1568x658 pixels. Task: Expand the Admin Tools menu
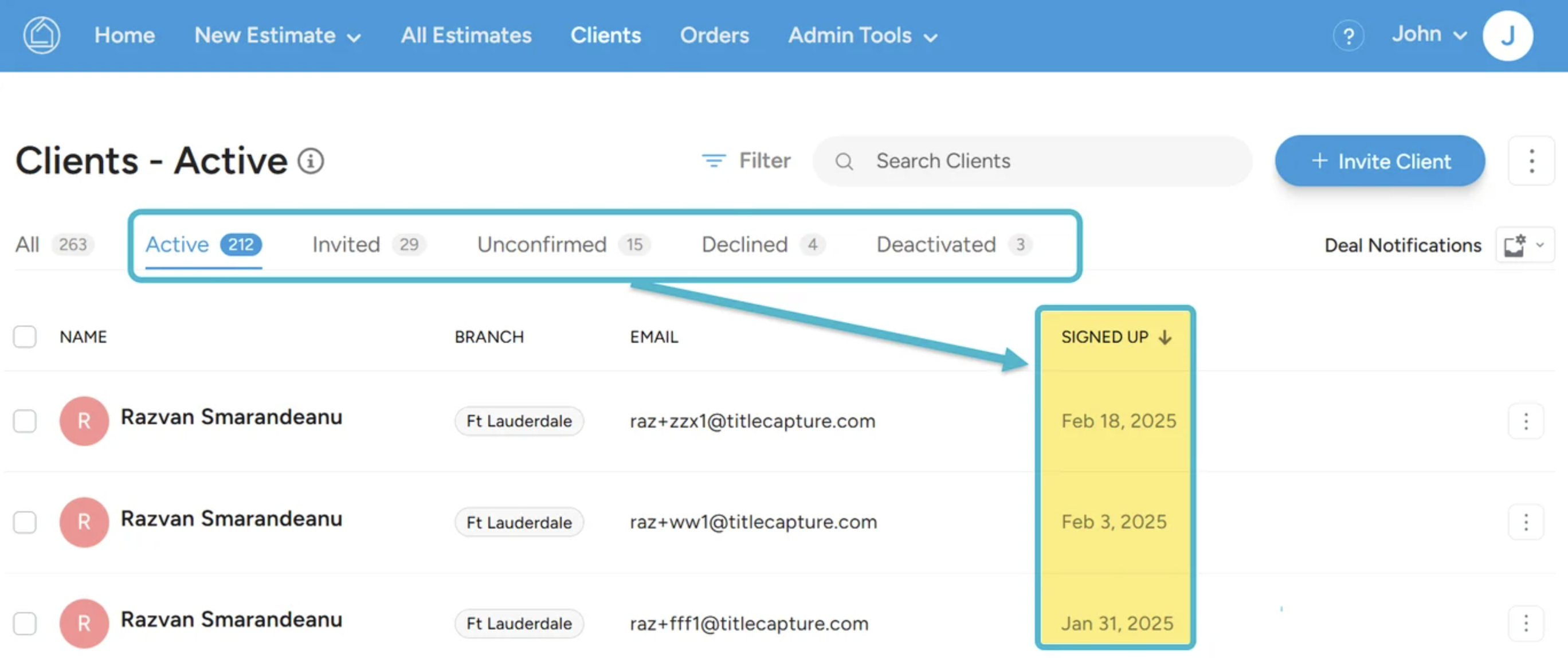click(862, 36)
